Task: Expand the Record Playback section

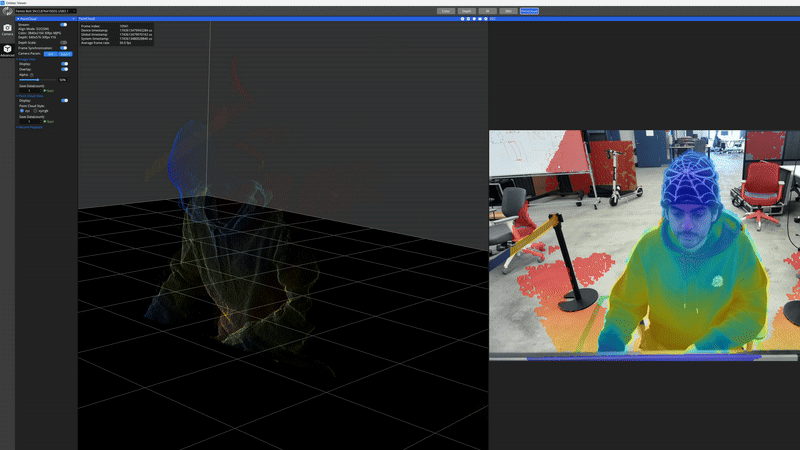Action: click(x=30, y=128)
